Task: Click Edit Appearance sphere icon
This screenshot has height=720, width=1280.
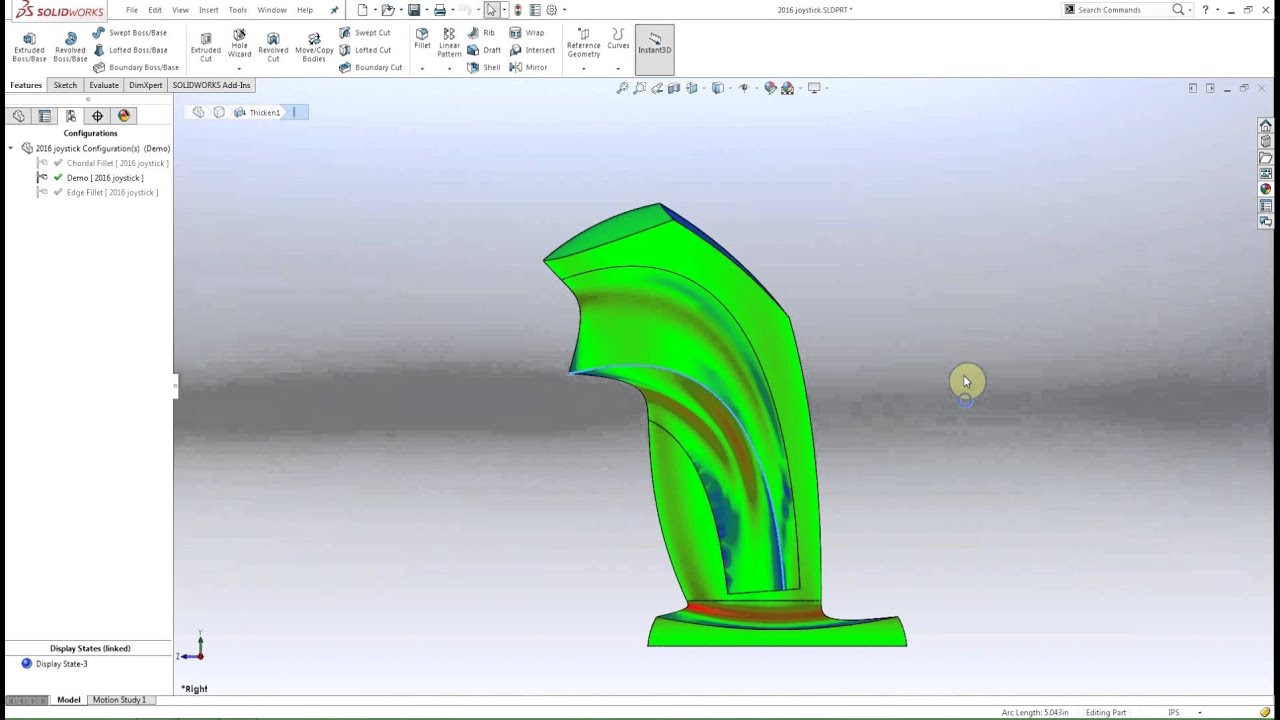Action: (x=770, y=88)
